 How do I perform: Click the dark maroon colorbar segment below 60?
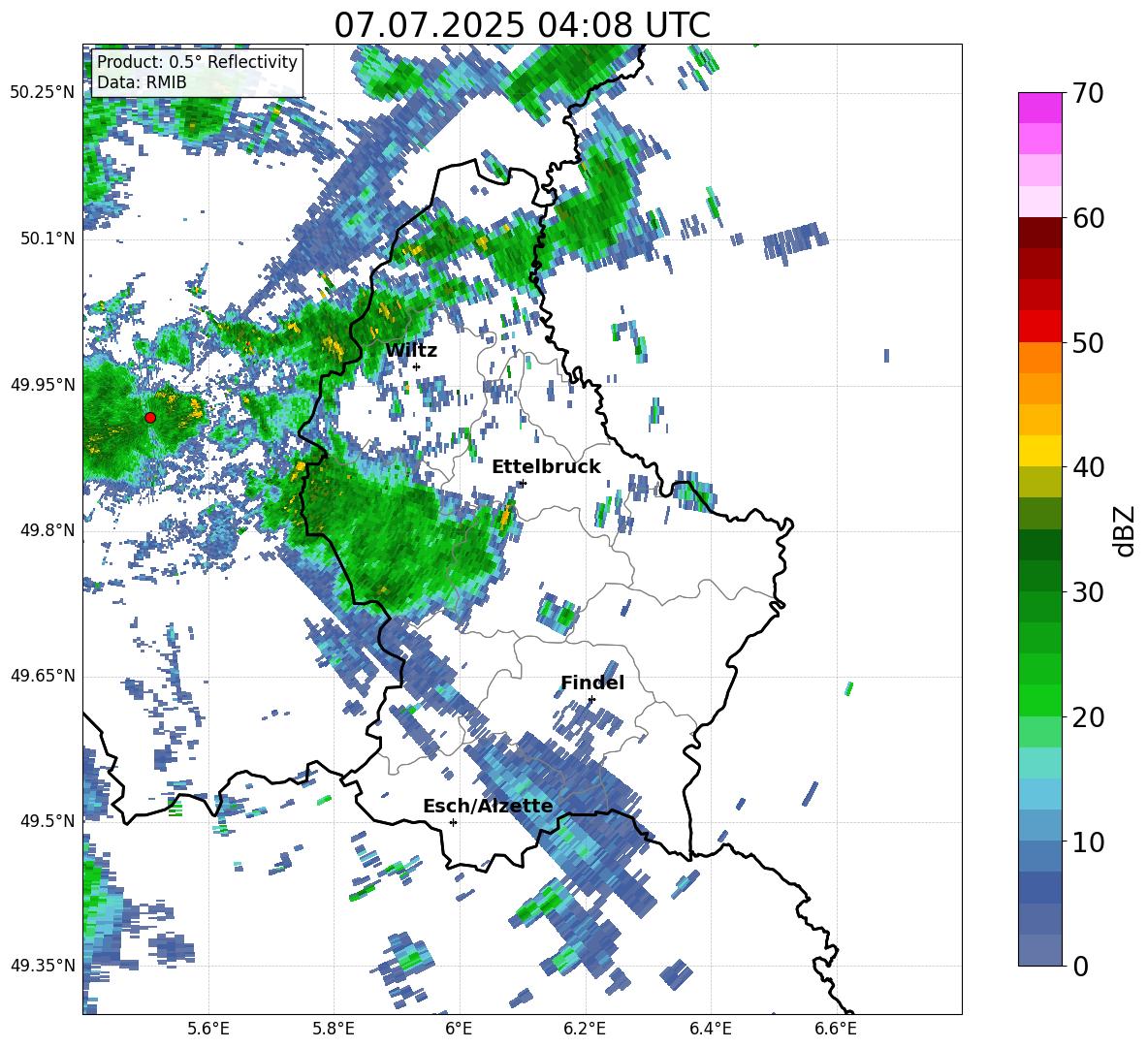tap(1039, 233)
